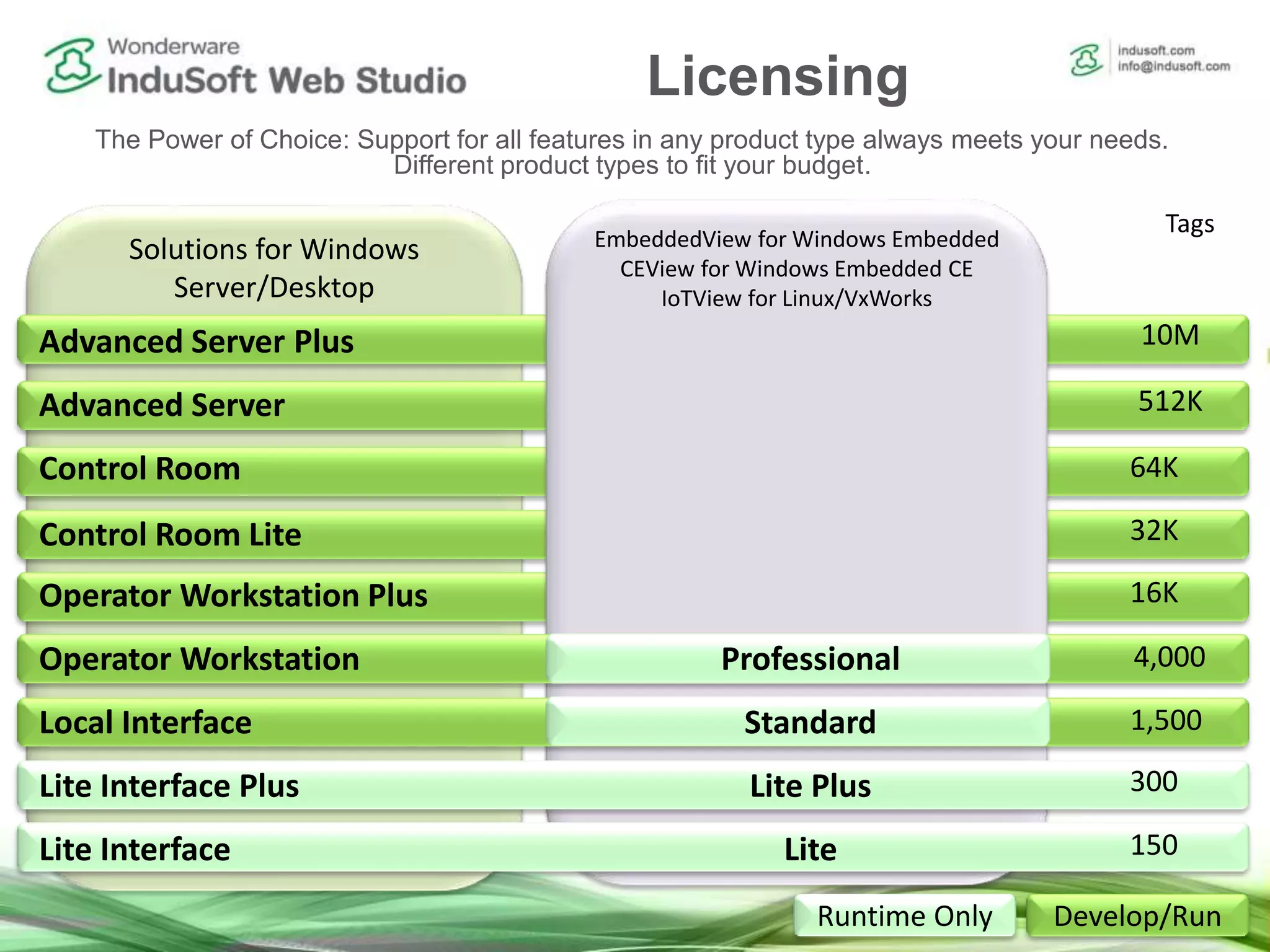Viewport: 1270px width, 952px height.
Task: Click the 10M tags value
Action: 1170,335
